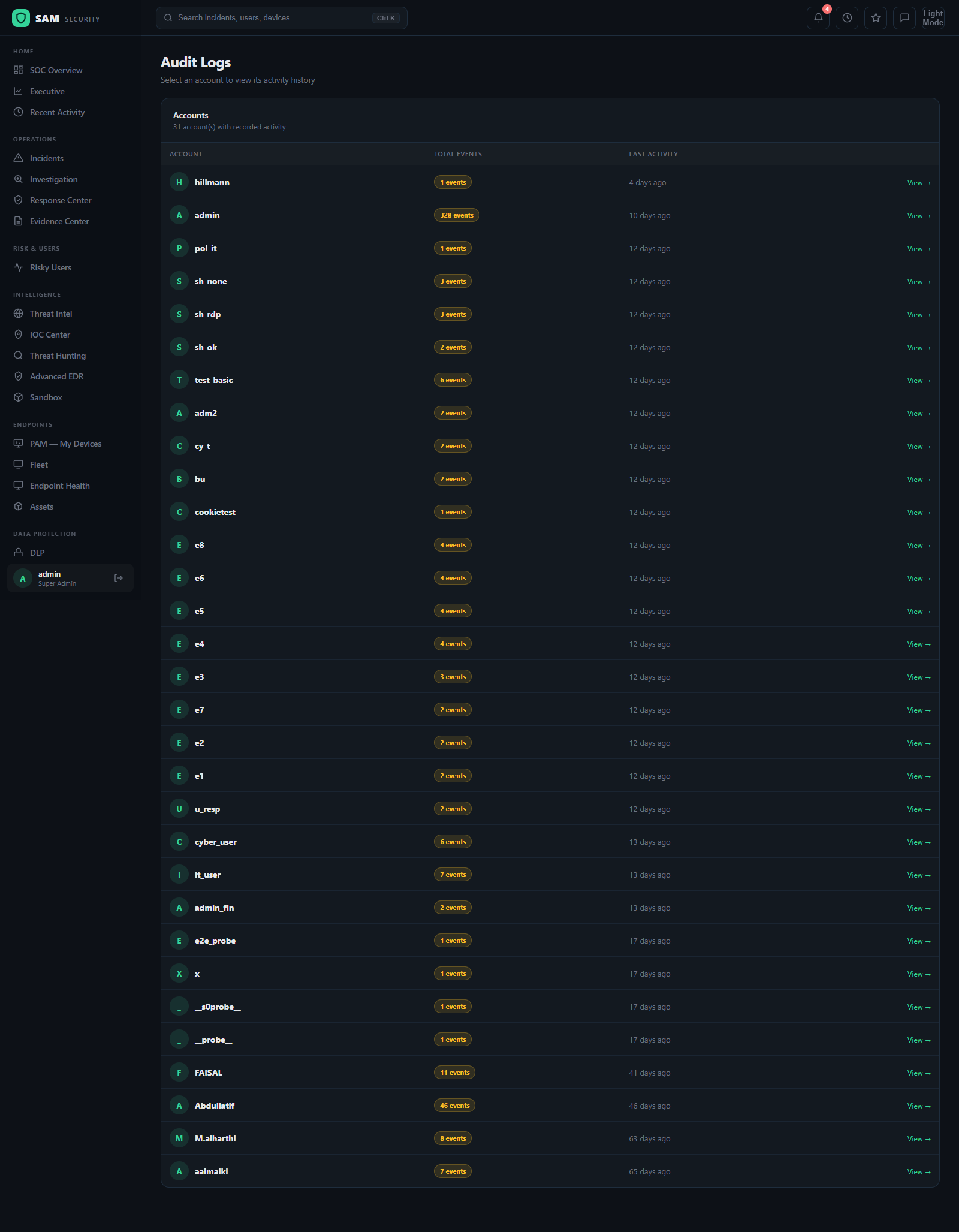Click the Account column header
Viewport: 959px width, 1232px height.
click(x=186, y=154)
